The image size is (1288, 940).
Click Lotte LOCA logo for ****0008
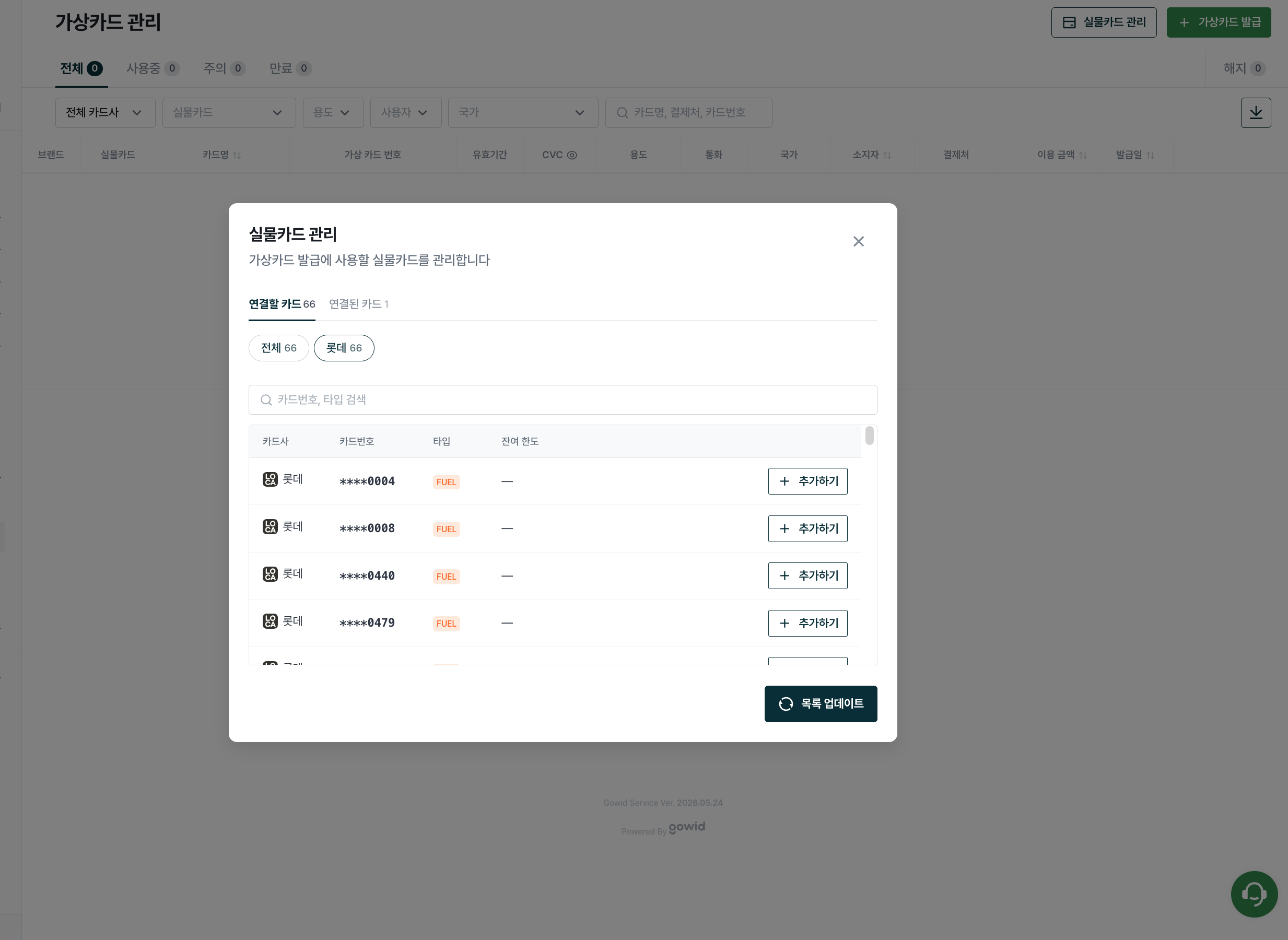coord(270,526)
